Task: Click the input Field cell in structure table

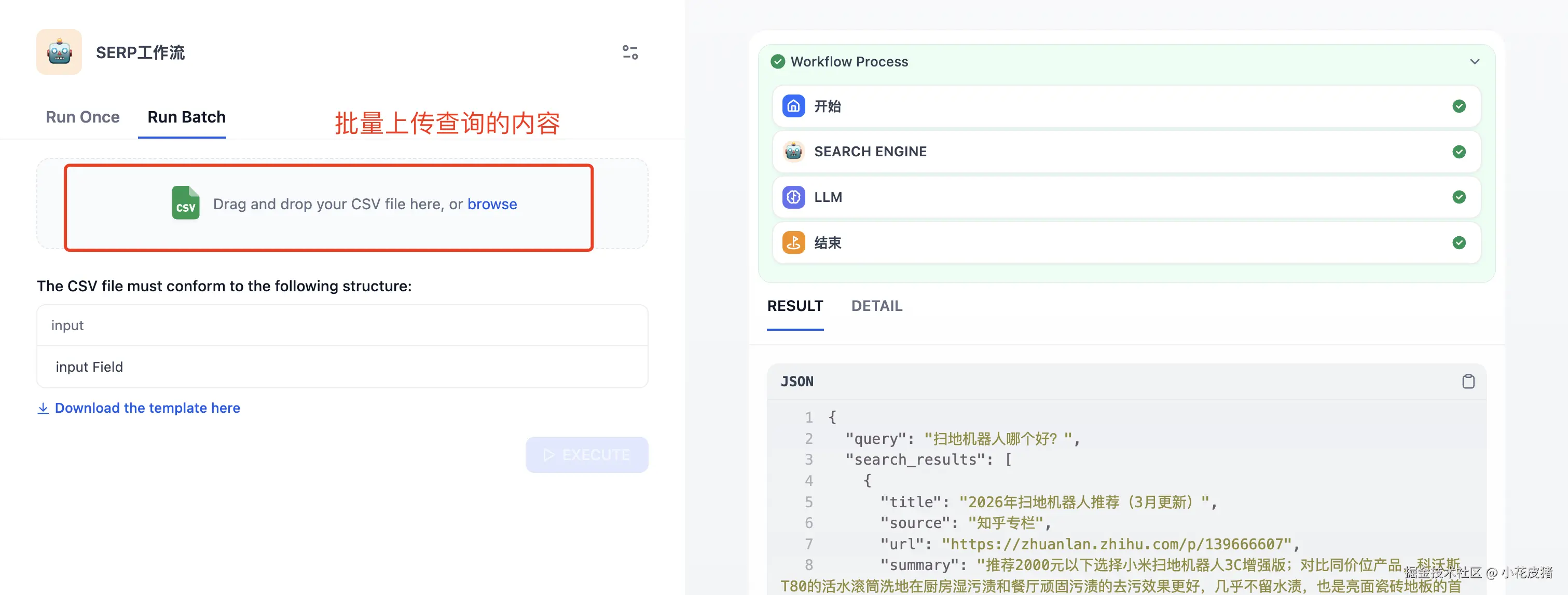Action: click(89, 367)
